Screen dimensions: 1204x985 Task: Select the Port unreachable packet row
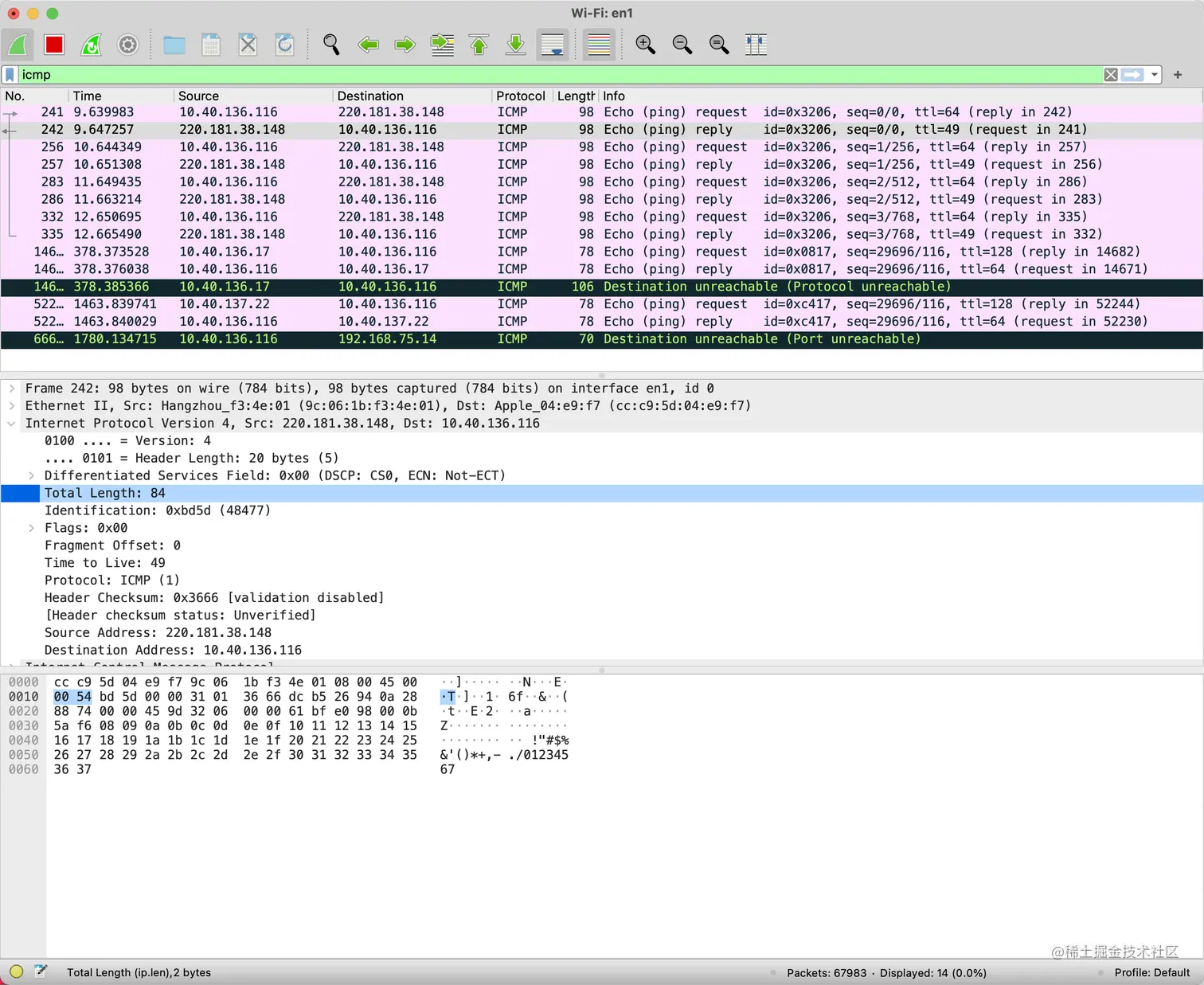coord(601,339)
